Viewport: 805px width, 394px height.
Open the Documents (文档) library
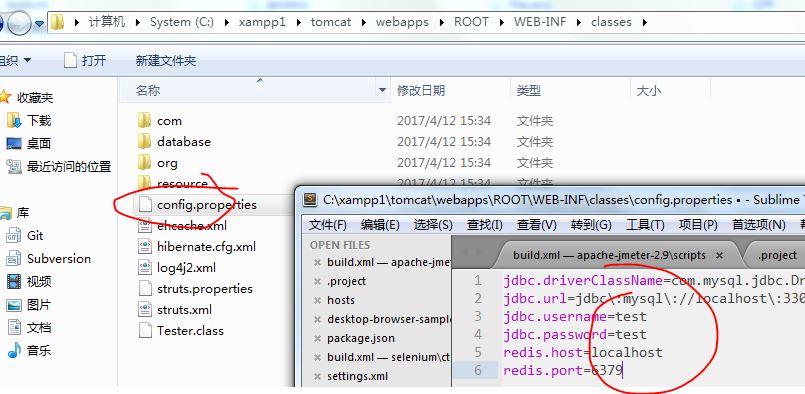tap(29, 328)
